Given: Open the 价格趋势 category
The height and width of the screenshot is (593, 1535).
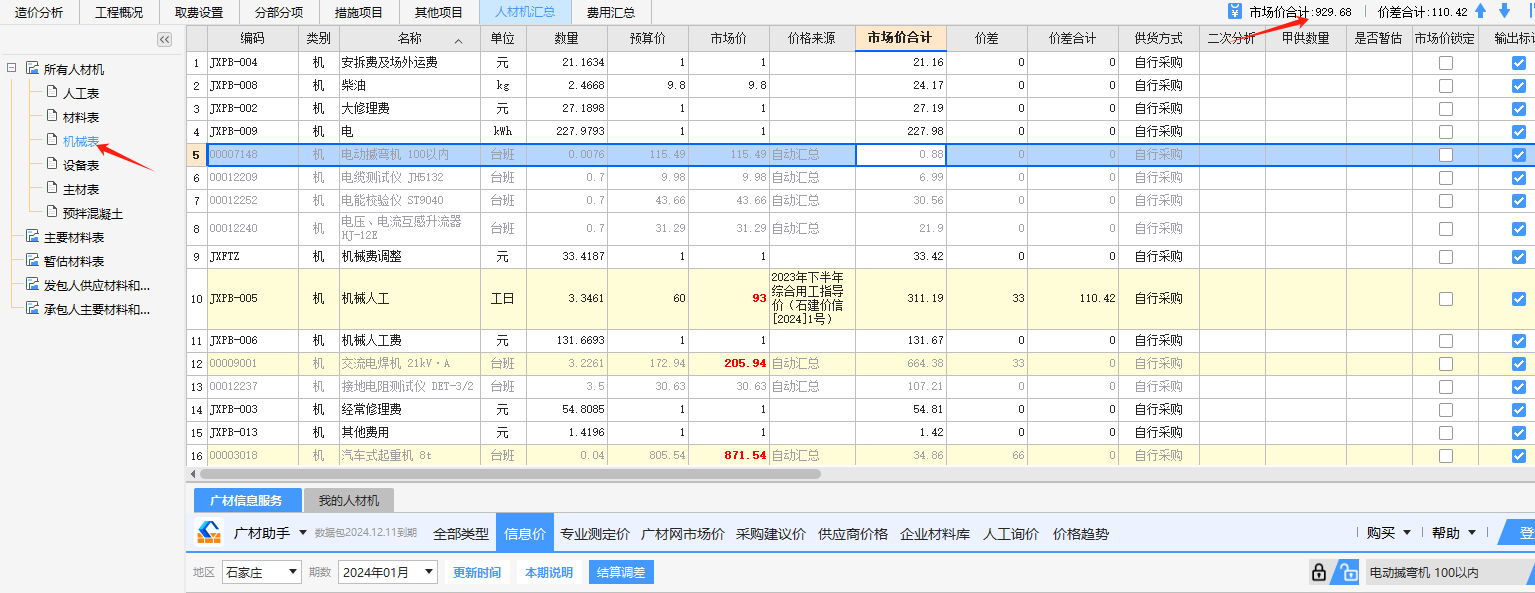Looking at the screenshot, I should point(1081,533).
